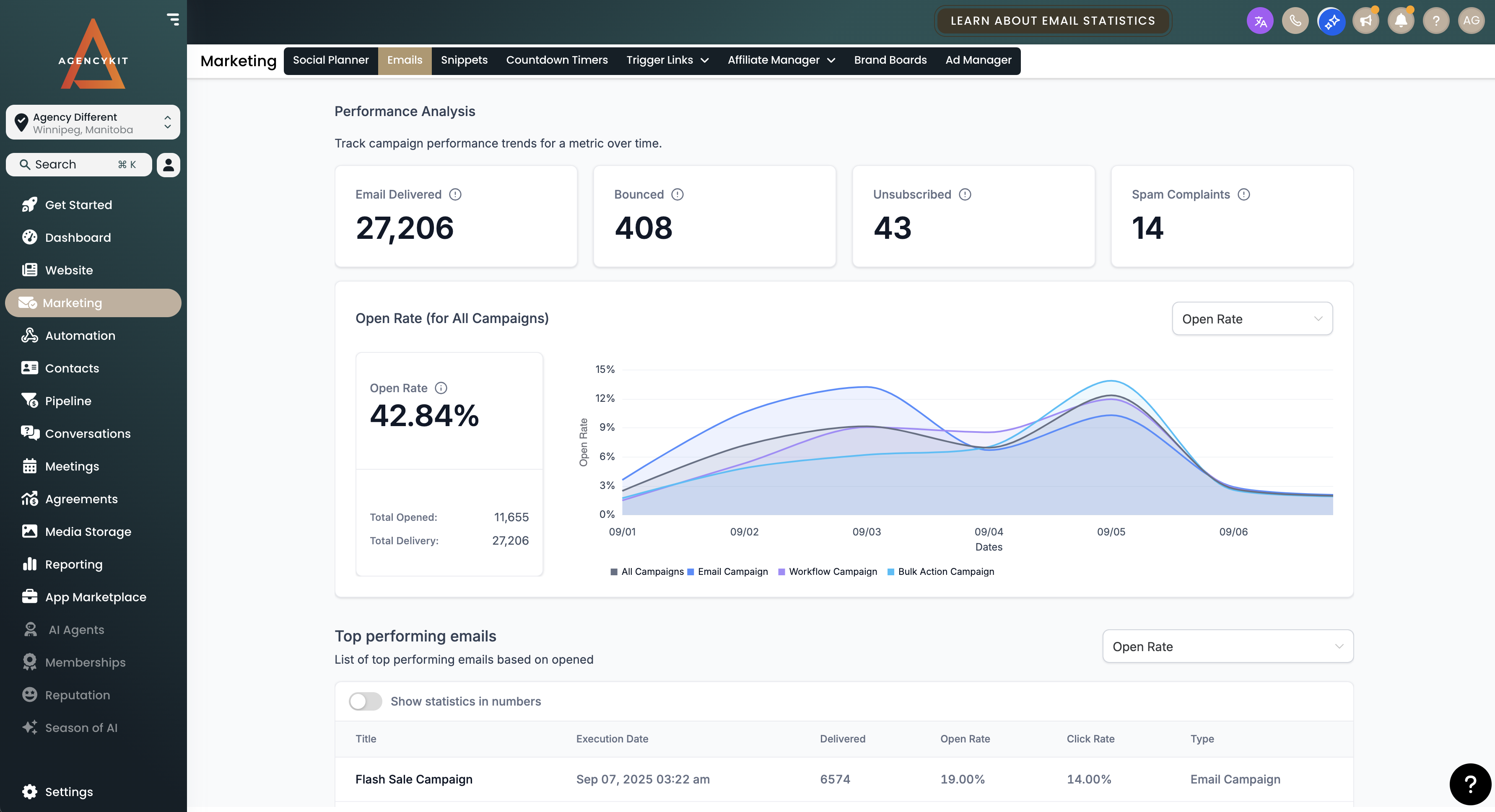Click the megaphone announcements icon
Viewport: 1495px width, 812px height.
1365,21
